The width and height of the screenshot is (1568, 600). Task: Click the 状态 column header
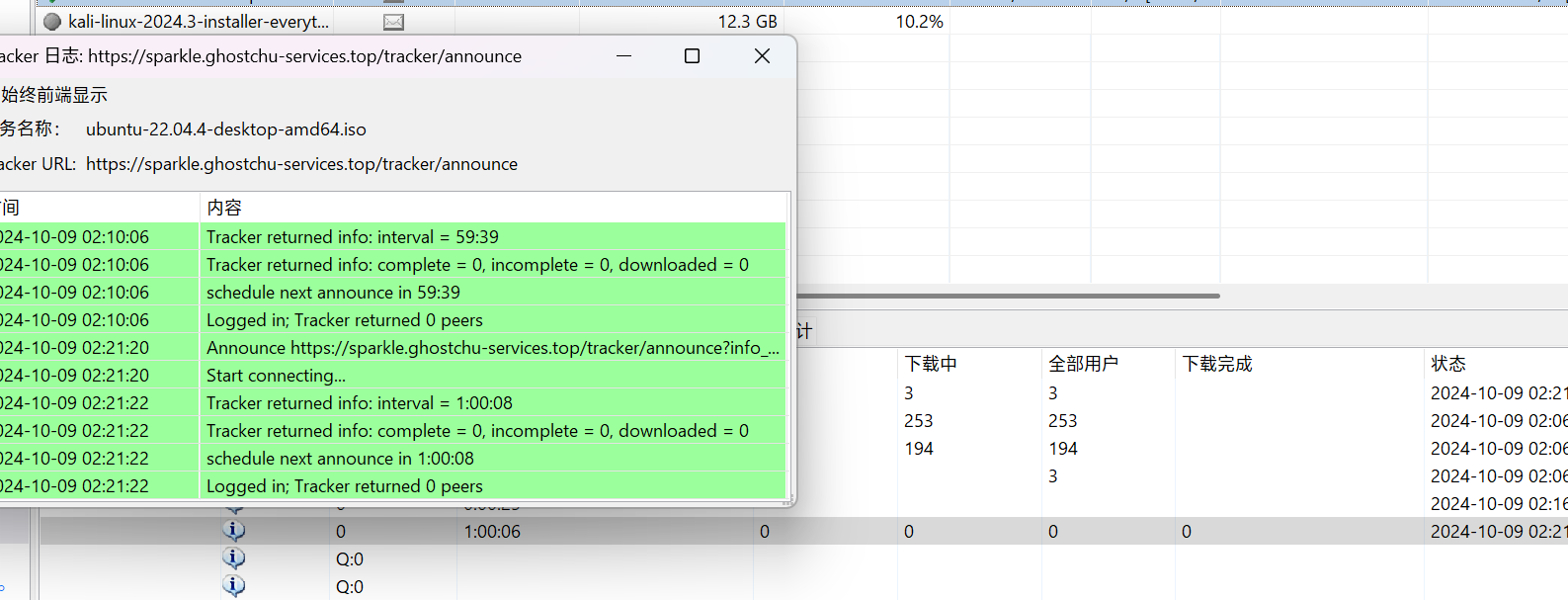click(1448, 364)
